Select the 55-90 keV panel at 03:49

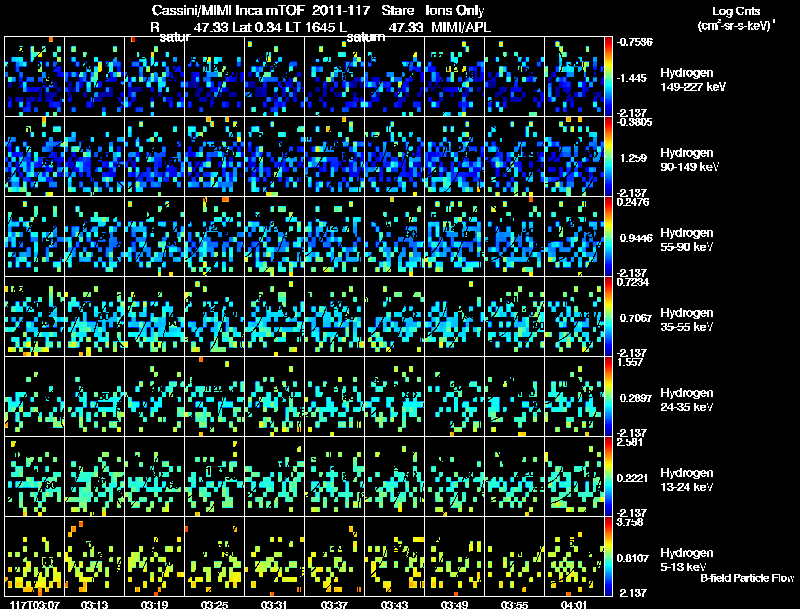coord(455,237)
